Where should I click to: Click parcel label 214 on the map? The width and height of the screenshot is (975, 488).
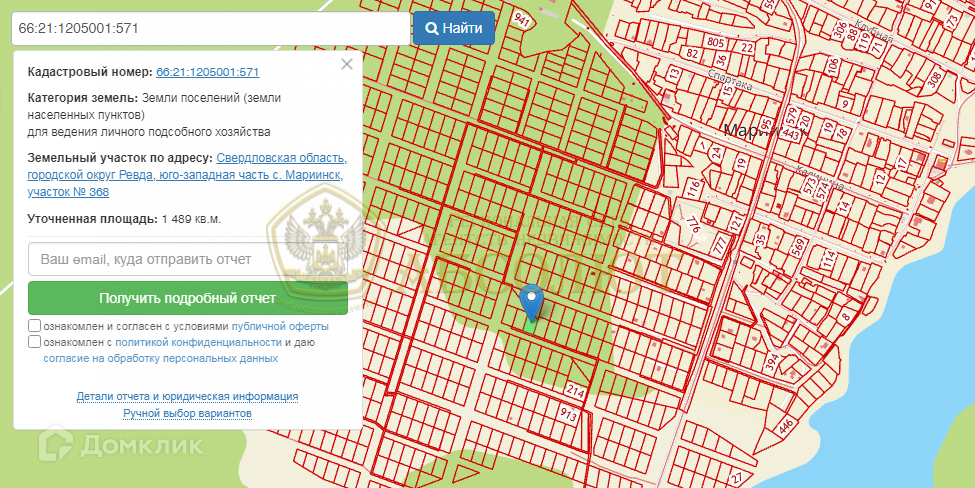[575, 392]
